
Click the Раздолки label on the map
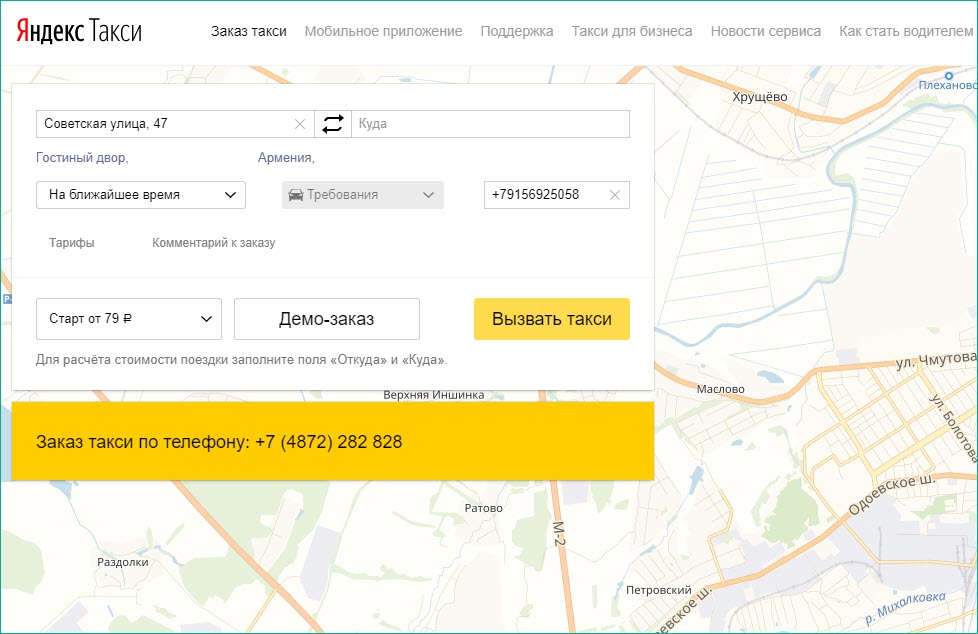pyautogui.click(x=123, y=562)
